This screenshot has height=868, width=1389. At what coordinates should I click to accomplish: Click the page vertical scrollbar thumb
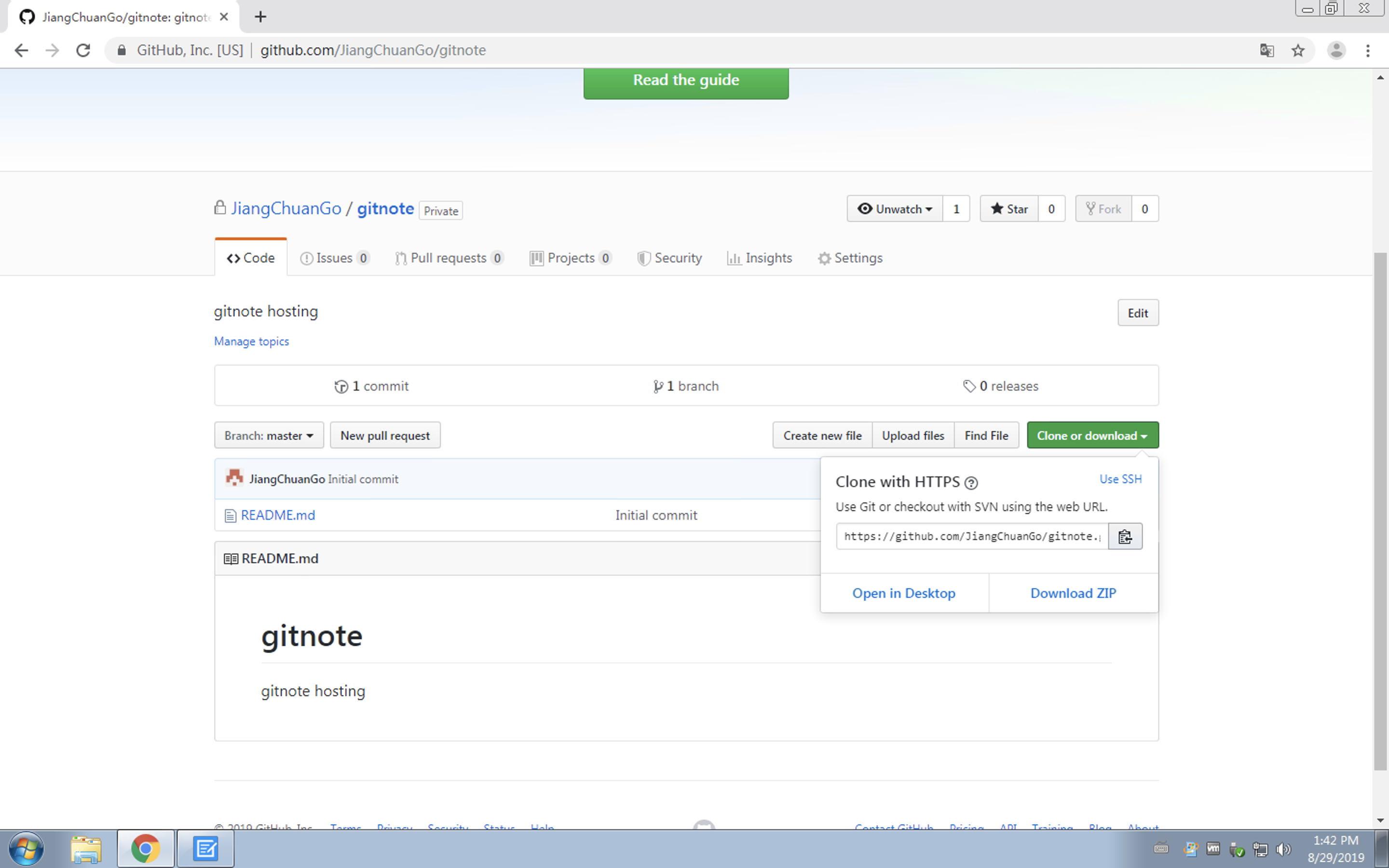point(1380,511)
